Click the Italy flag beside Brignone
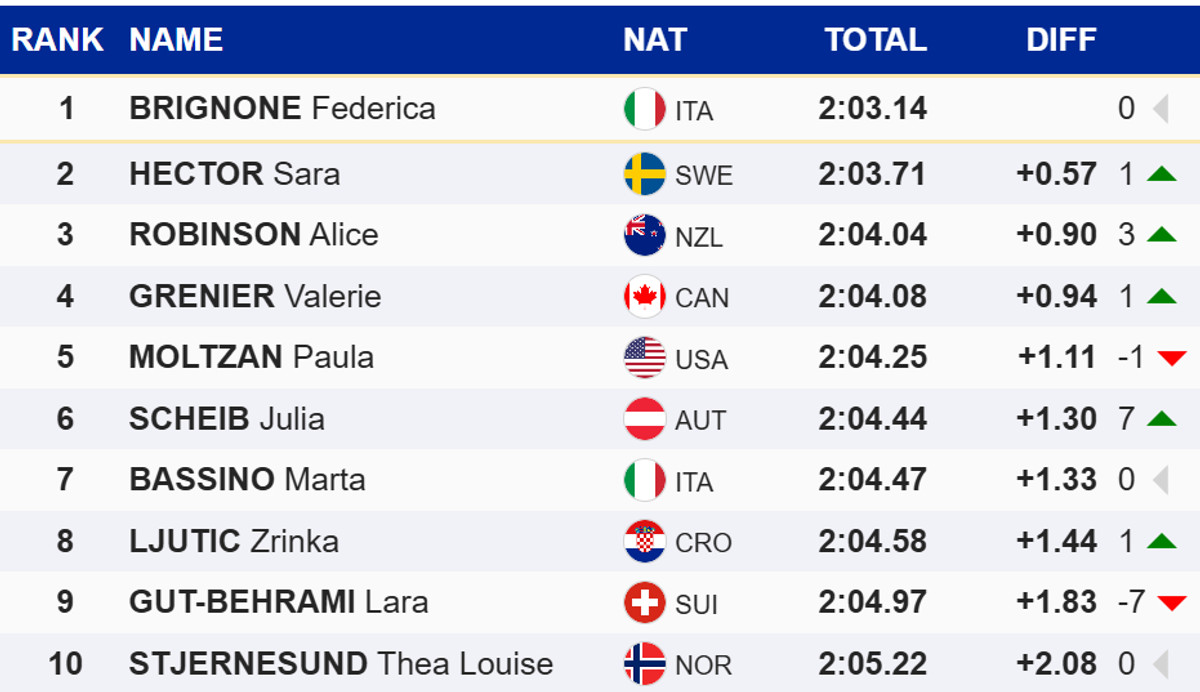The width and height of the screenshot is (1200, 692). [x=644, y=109]
